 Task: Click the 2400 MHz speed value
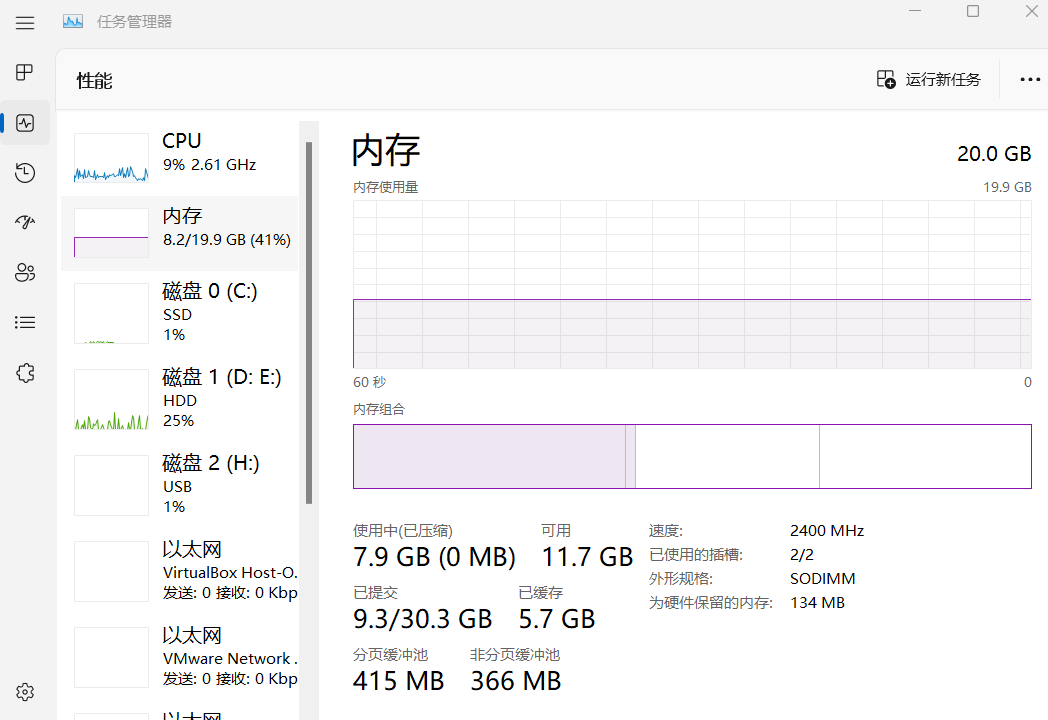[x=827, y=531]
